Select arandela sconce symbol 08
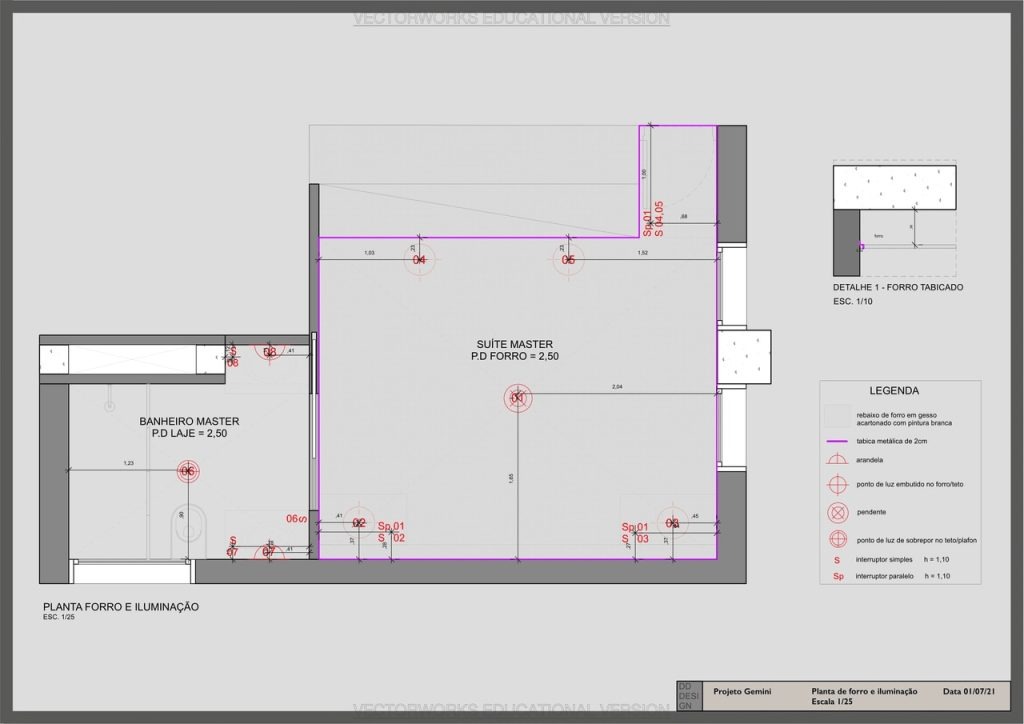The image size is (1024, 724). (x=270, y=352)
